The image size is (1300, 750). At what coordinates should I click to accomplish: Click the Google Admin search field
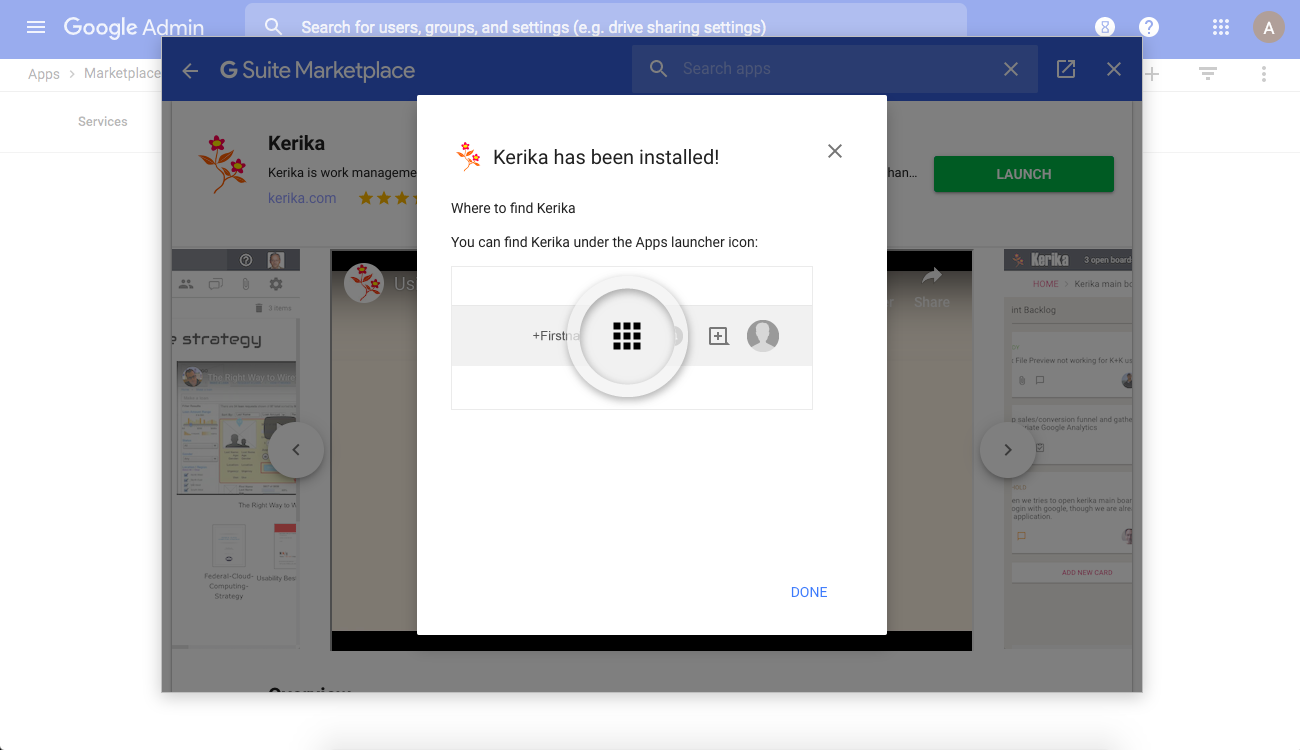[606, 27]
